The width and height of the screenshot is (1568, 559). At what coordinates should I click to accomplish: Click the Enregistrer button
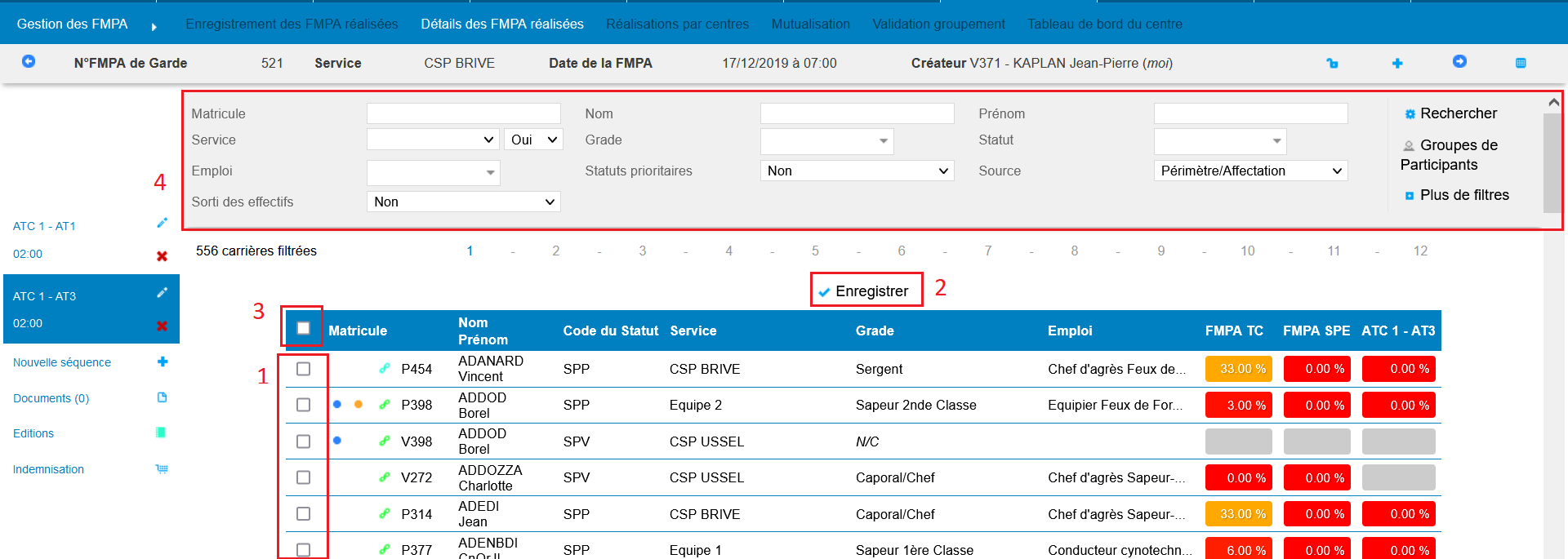point(865,291)
